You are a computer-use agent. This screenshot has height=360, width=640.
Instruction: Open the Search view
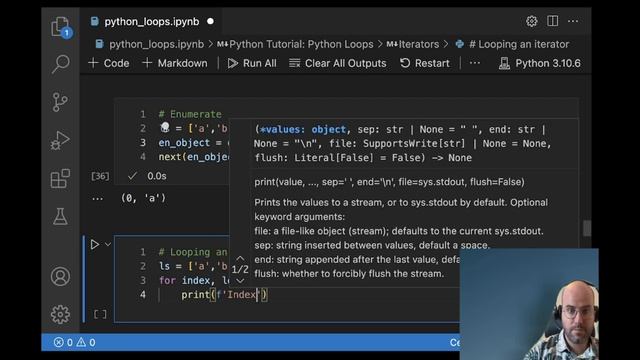point(60,64)
